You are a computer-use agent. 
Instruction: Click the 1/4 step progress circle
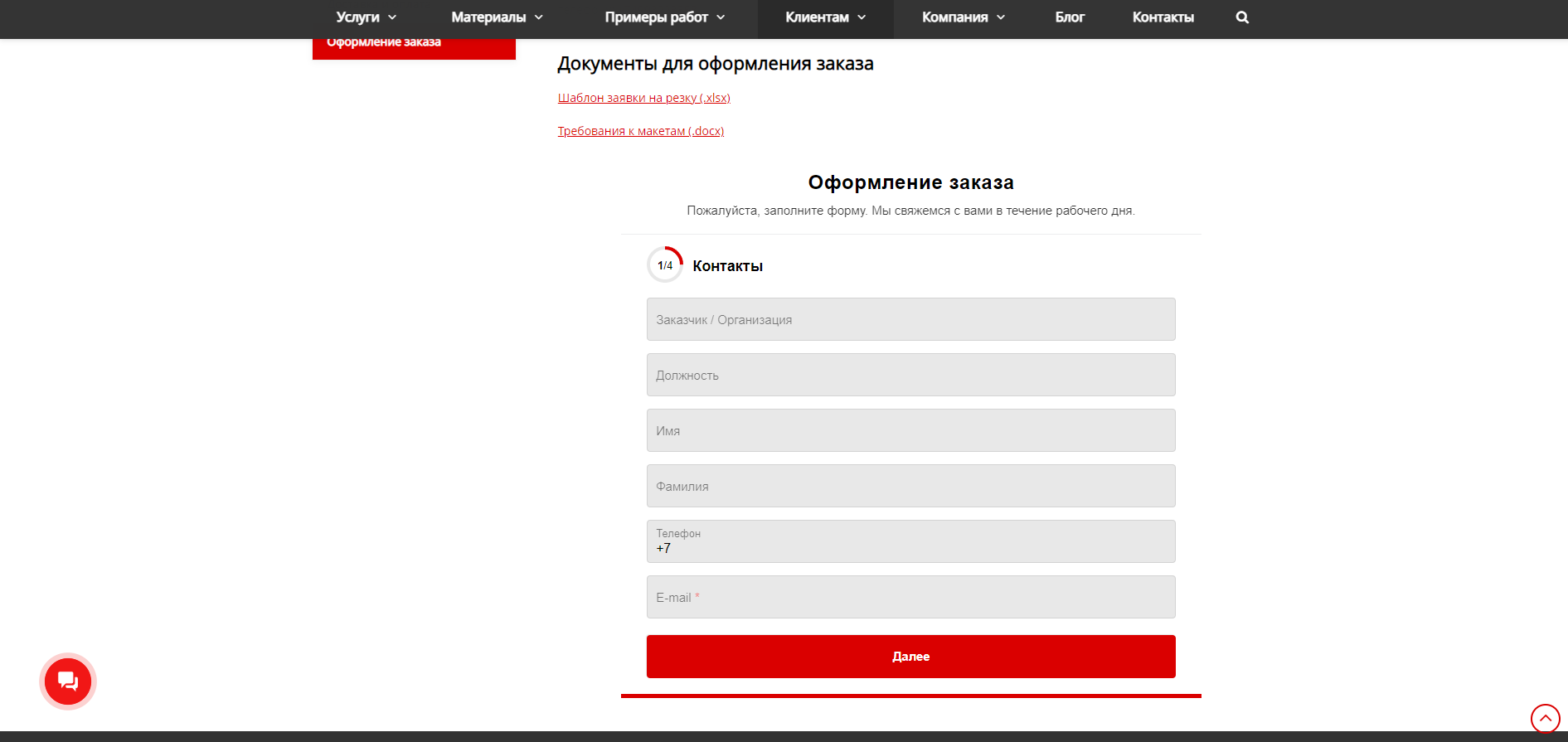click(x=665, y=265)
